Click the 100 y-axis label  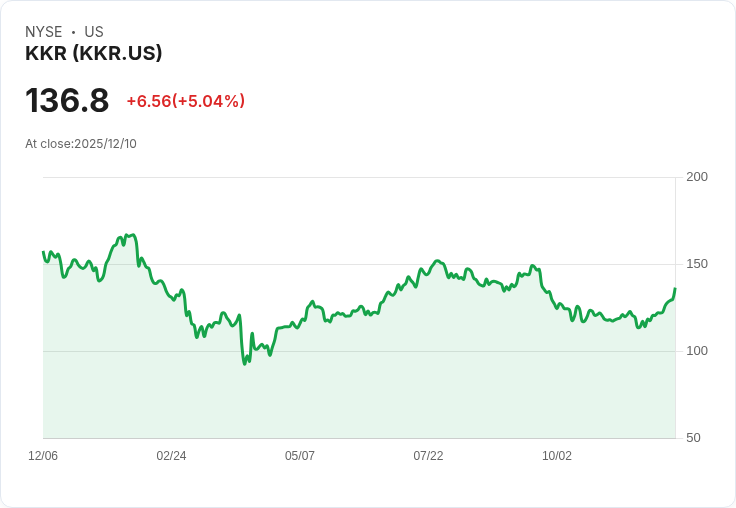697,351
